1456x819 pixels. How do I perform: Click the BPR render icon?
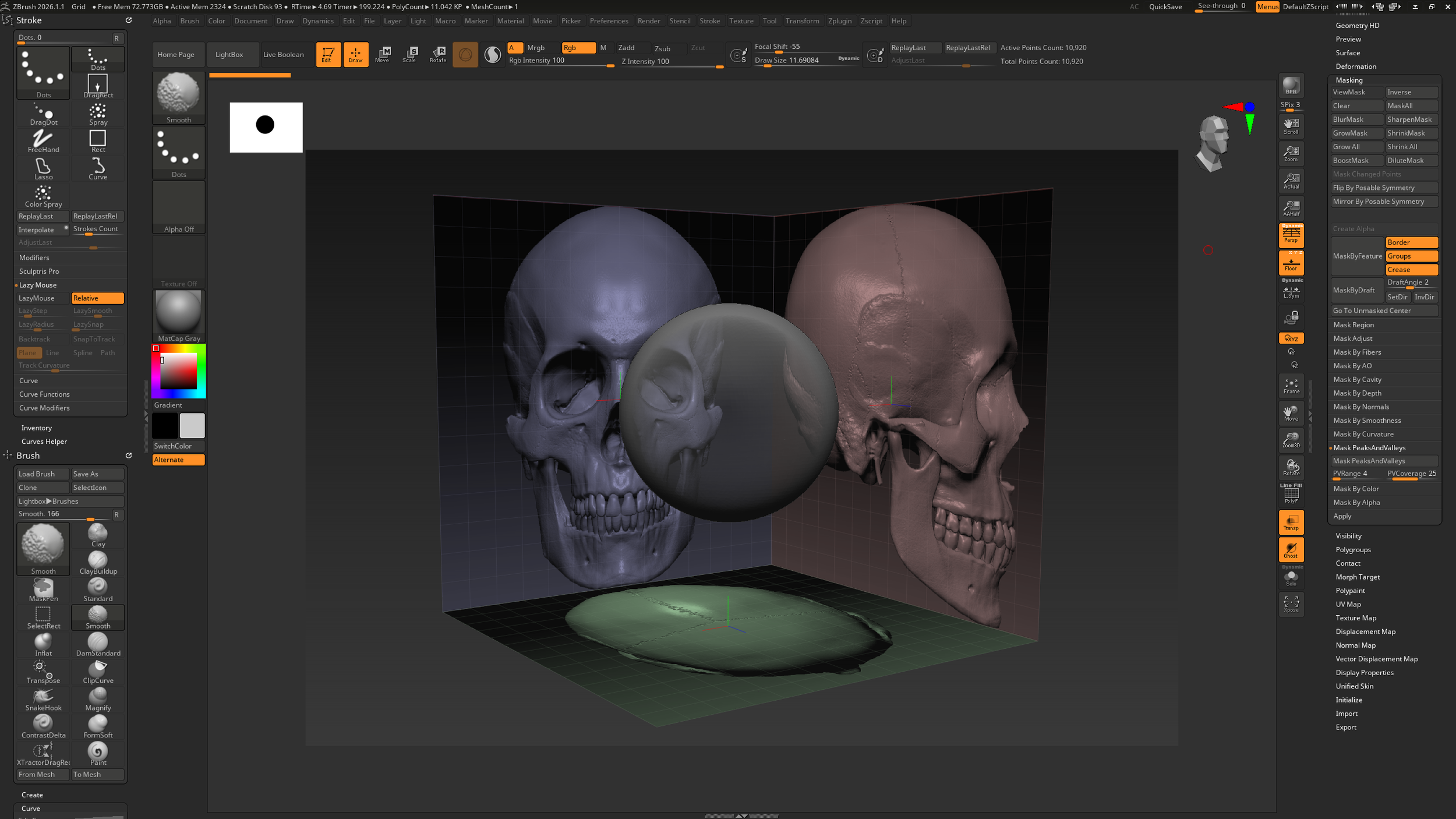(1291, 86)
